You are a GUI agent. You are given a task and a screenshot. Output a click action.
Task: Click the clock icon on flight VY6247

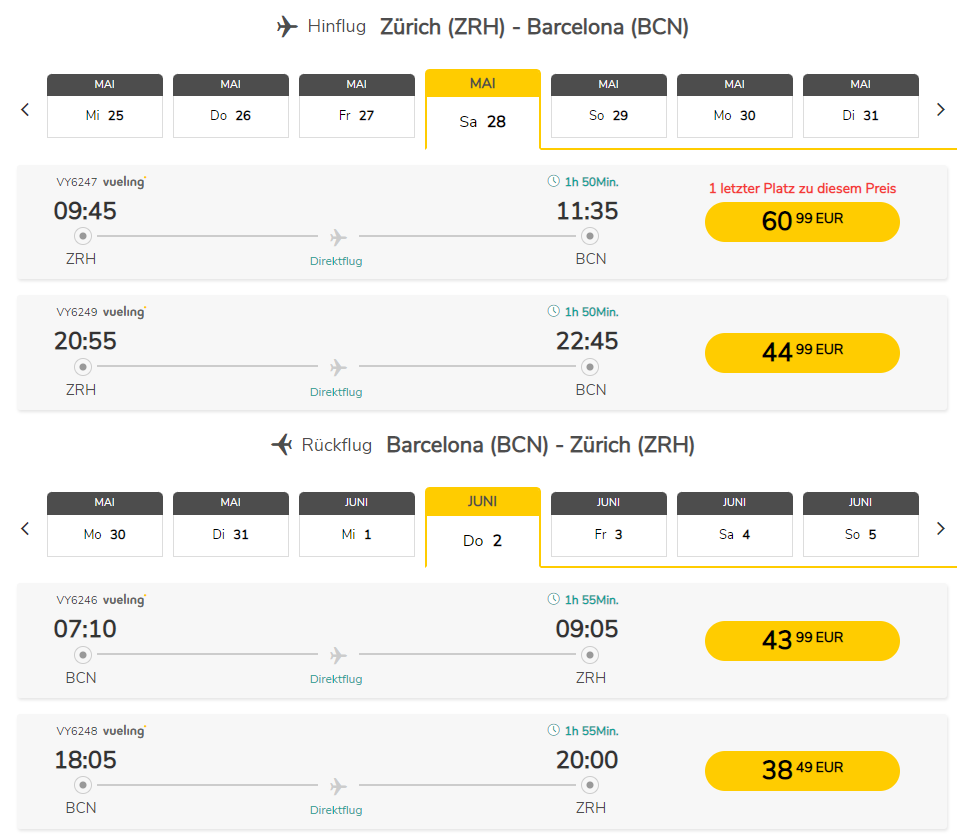point(554,181)
